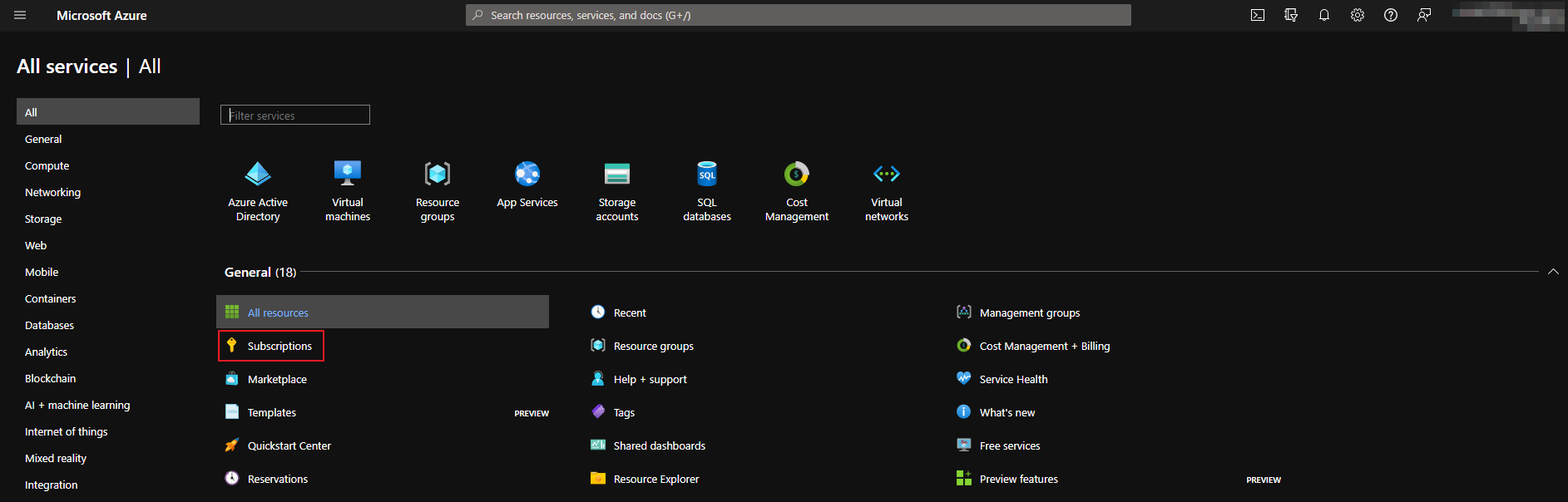This screenshot has height=502, width=1568.
Task: Open the Subscriptions link
Action: coord(279,346)
